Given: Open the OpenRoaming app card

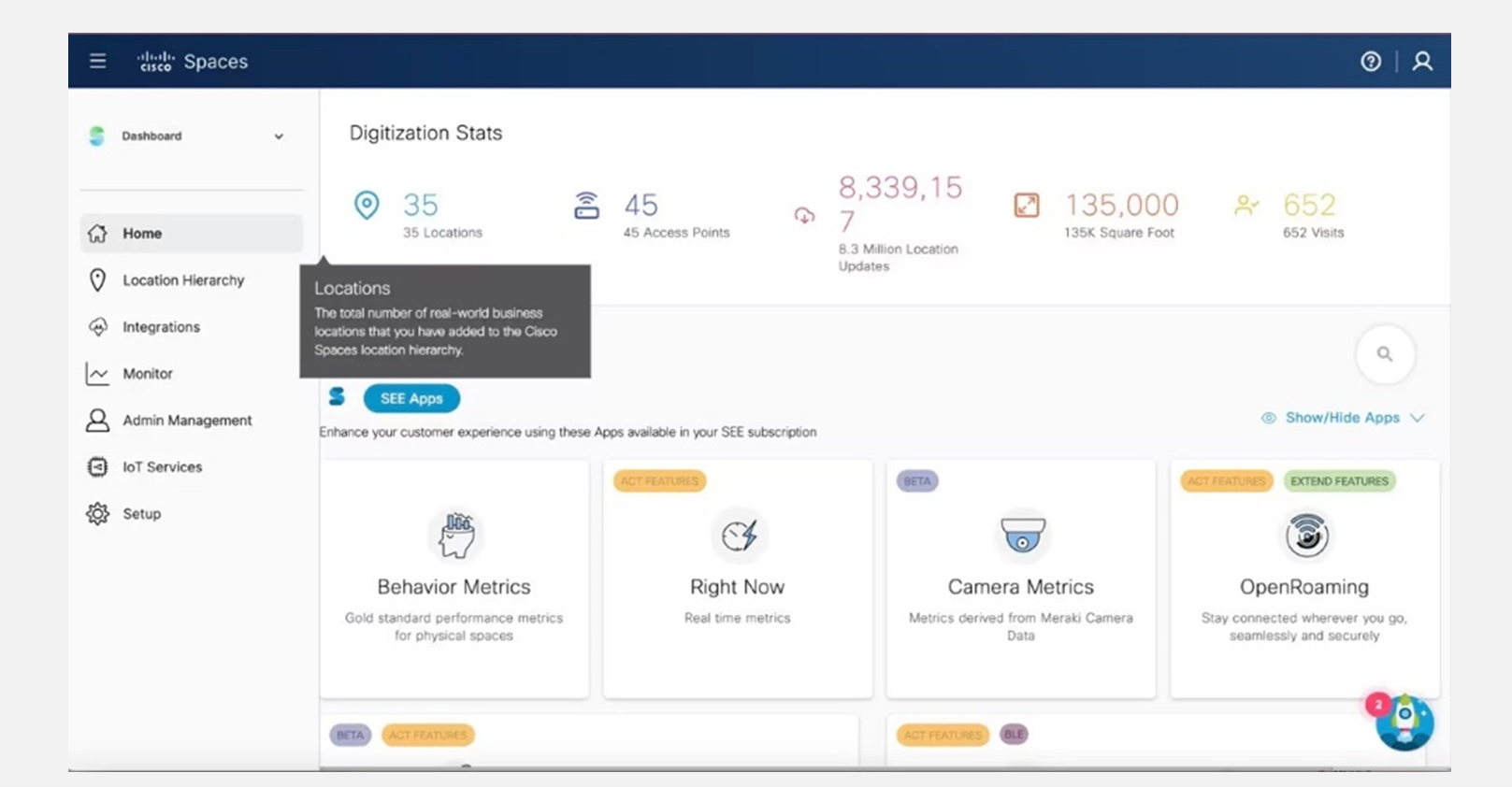Looking at the screenshot, I should pos(1304,579).
